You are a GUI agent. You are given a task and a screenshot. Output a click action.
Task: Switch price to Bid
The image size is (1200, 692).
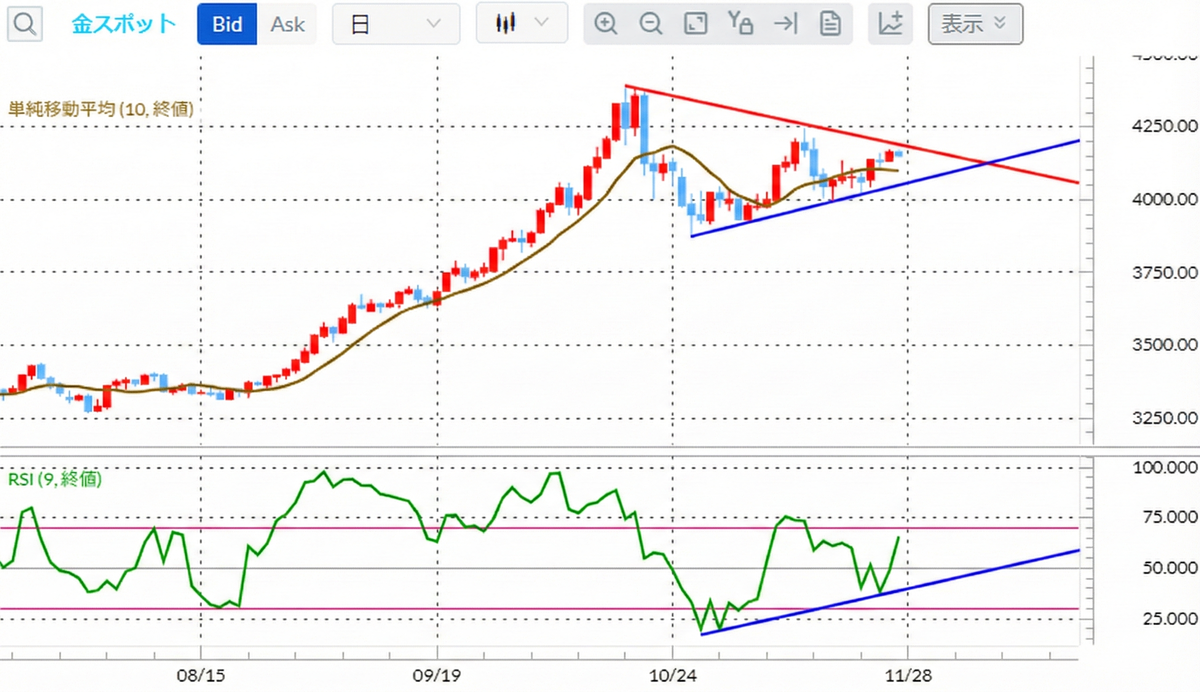[x=227, y=24]
